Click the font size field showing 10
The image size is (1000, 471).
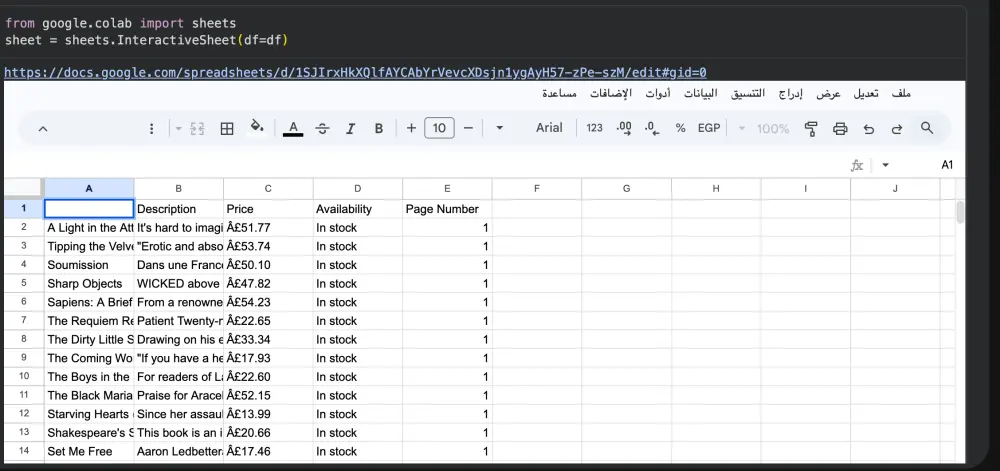[x=439, y=128]
